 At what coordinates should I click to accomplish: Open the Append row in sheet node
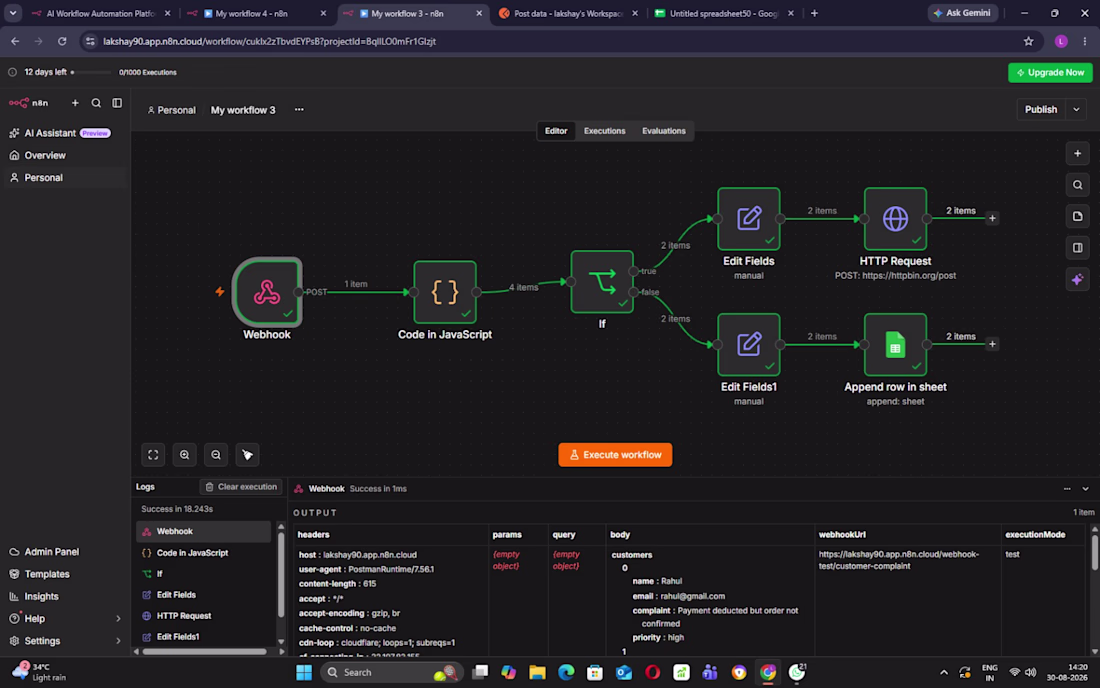[x=895, y=344]
